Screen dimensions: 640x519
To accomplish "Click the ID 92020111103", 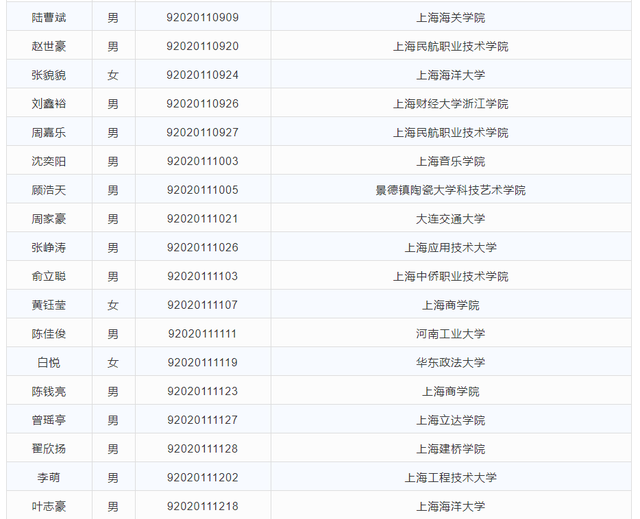I will [x=202, y=276].
